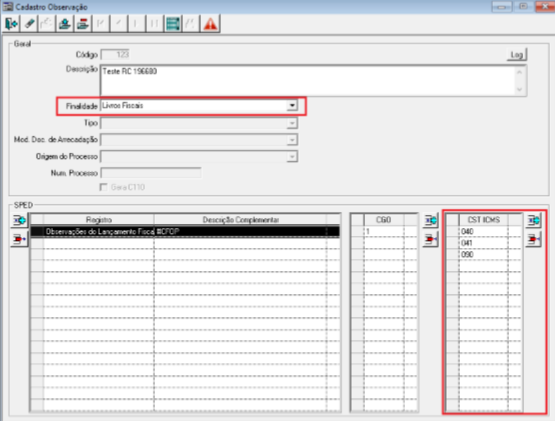Click the disabled last record icon

tap(155, 24)
